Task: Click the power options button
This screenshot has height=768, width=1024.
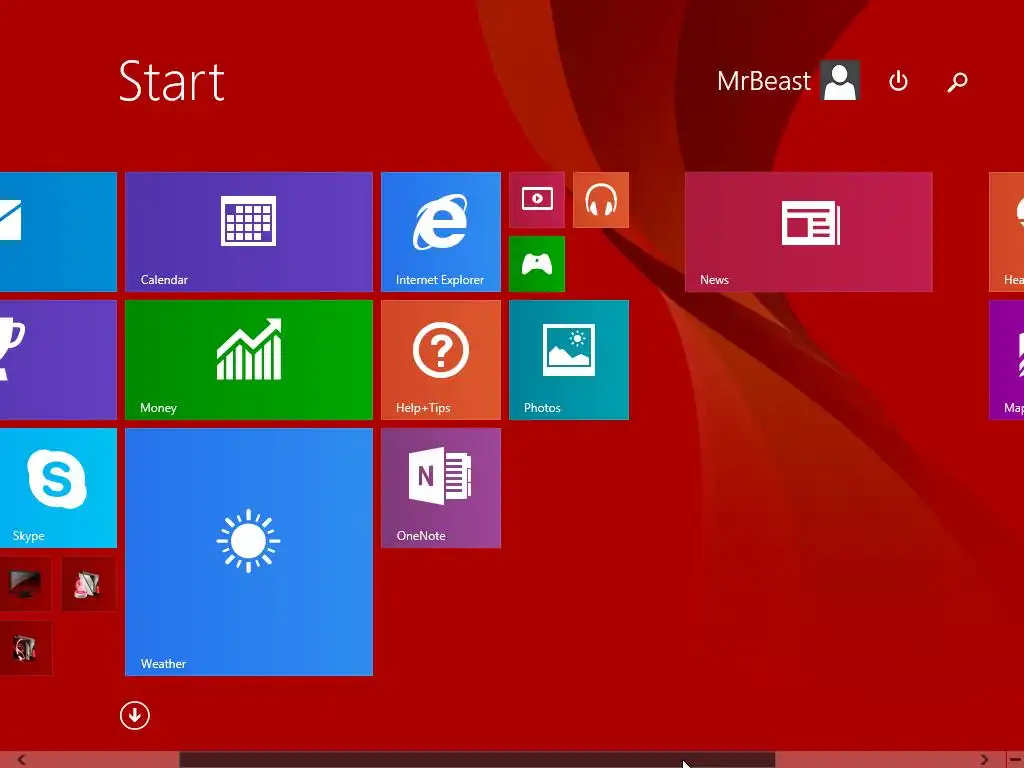Action: [899, 81]
